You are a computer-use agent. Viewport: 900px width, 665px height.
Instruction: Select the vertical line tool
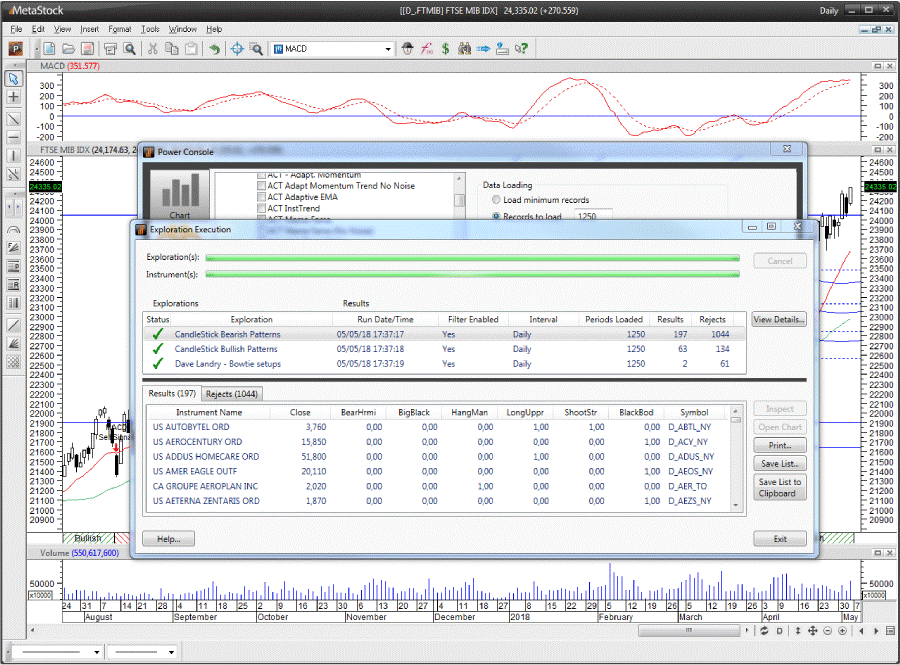pyautogui.click(x=13, y=156)
